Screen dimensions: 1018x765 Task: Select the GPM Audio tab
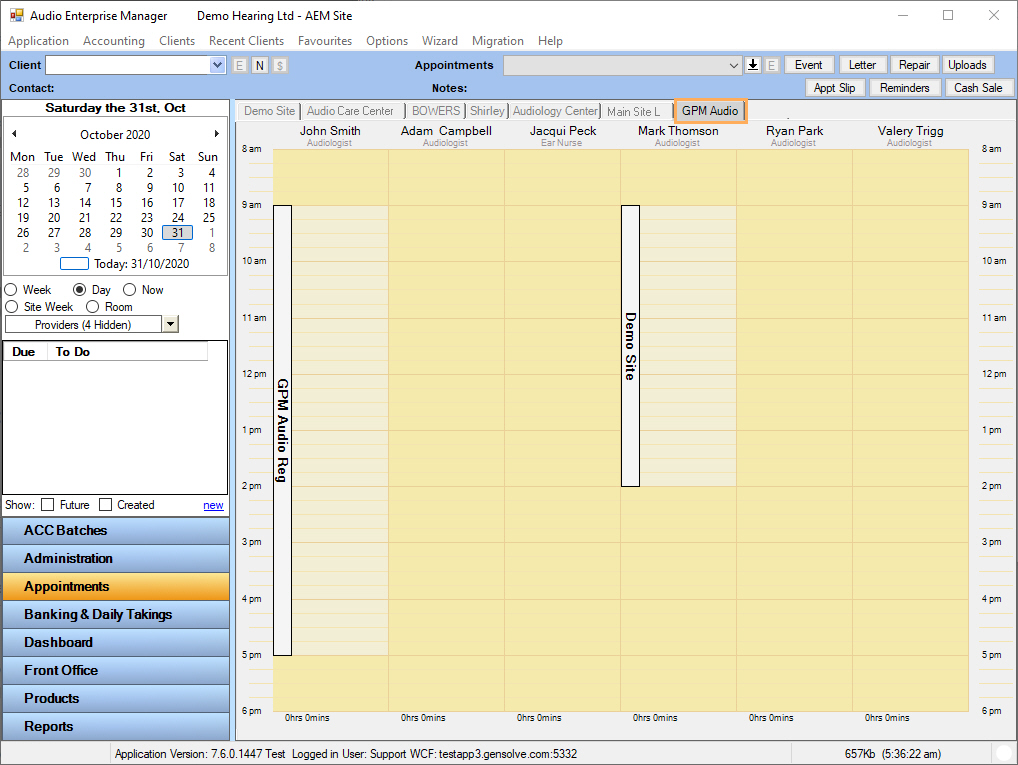click(710, 111)
